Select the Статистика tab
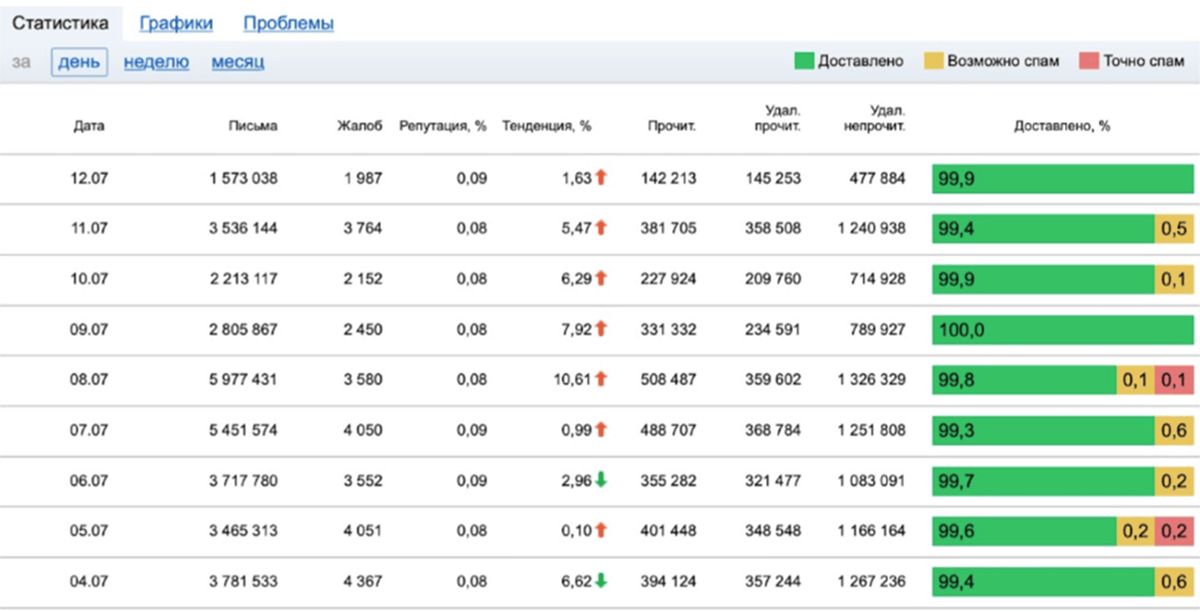1200x612 pixels. tap(61, 22)
